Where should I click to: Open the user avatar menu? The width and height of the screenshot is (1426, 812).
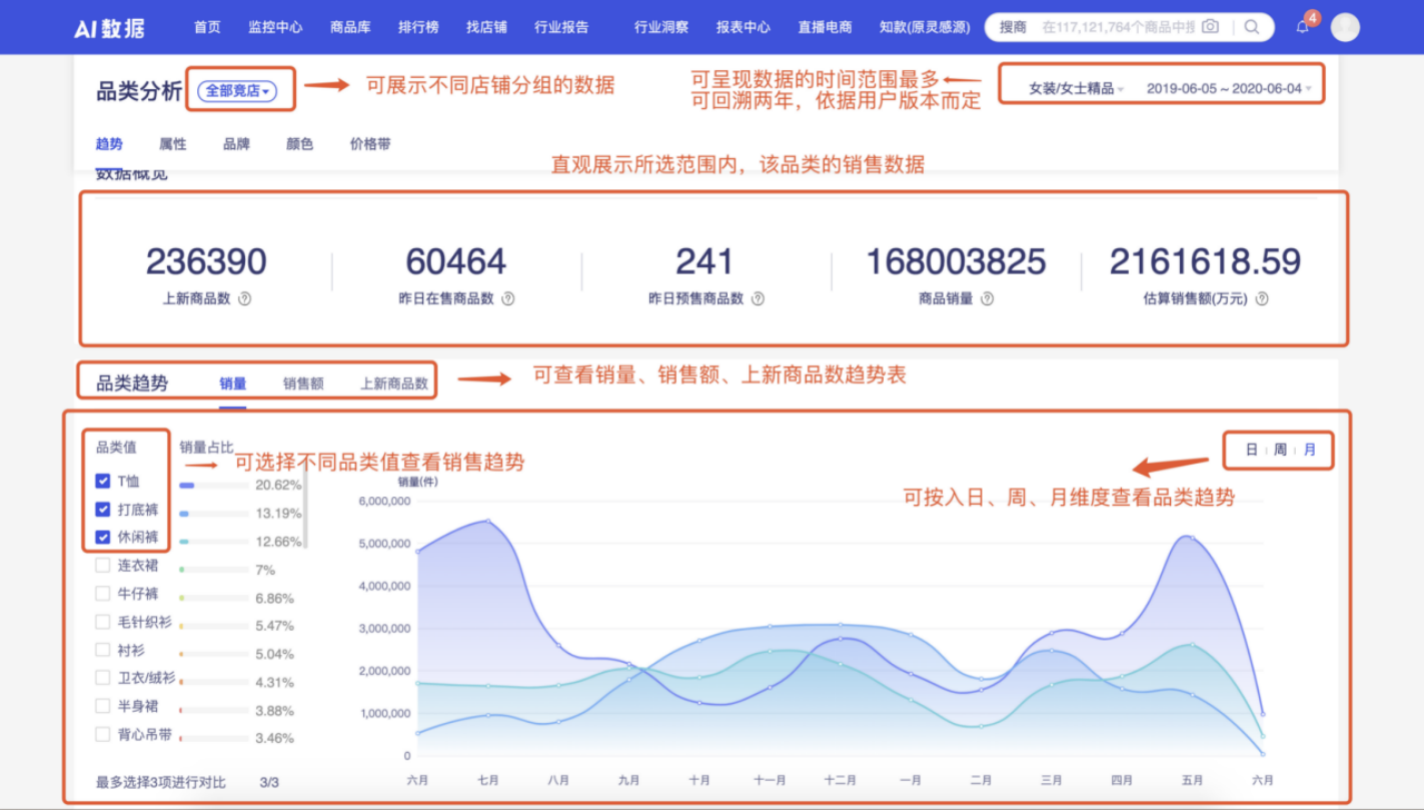pyautogui.click(x=1345, y=27)
